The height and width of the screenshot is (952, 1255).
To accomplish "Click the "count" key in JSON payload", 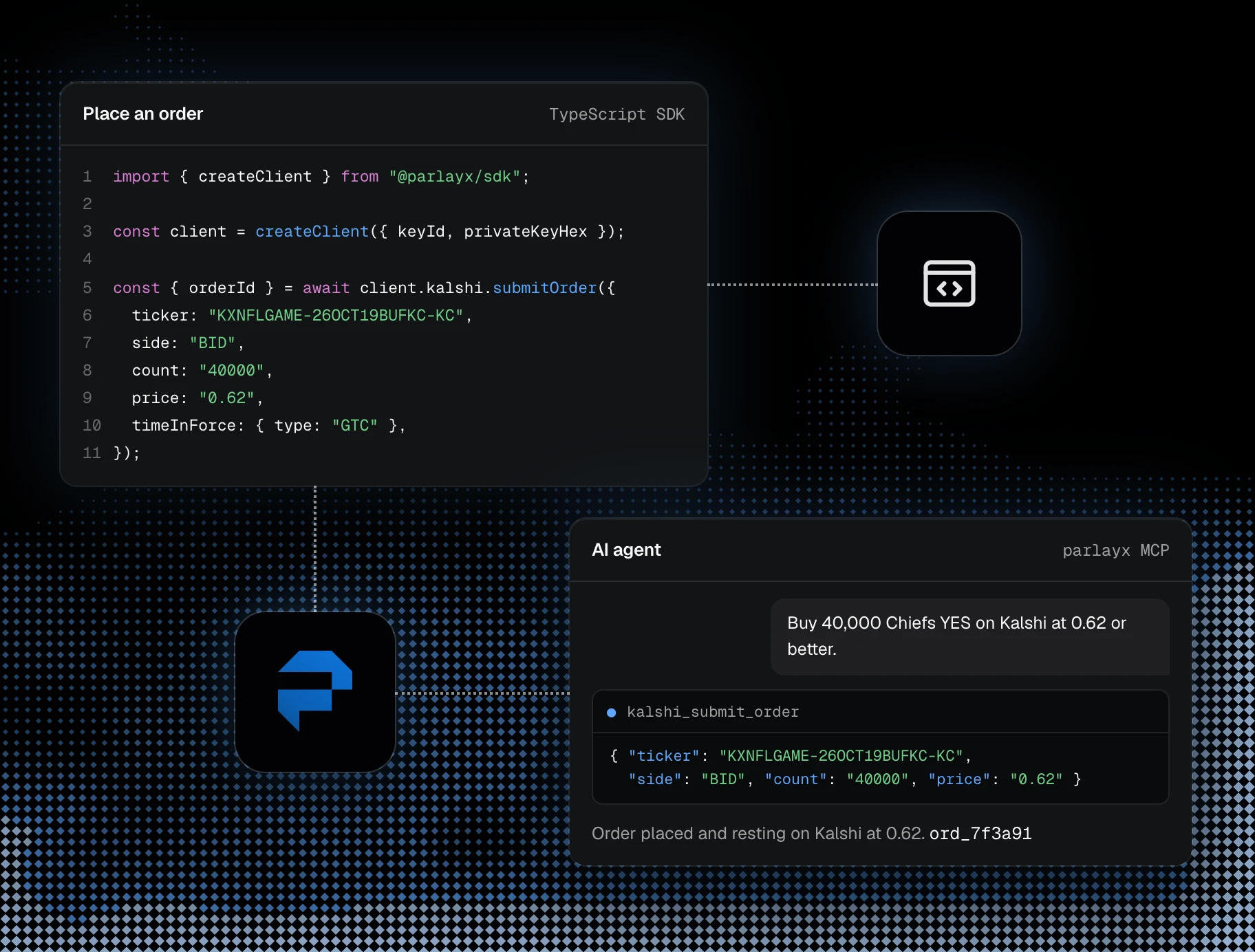I will pos(796,779).
